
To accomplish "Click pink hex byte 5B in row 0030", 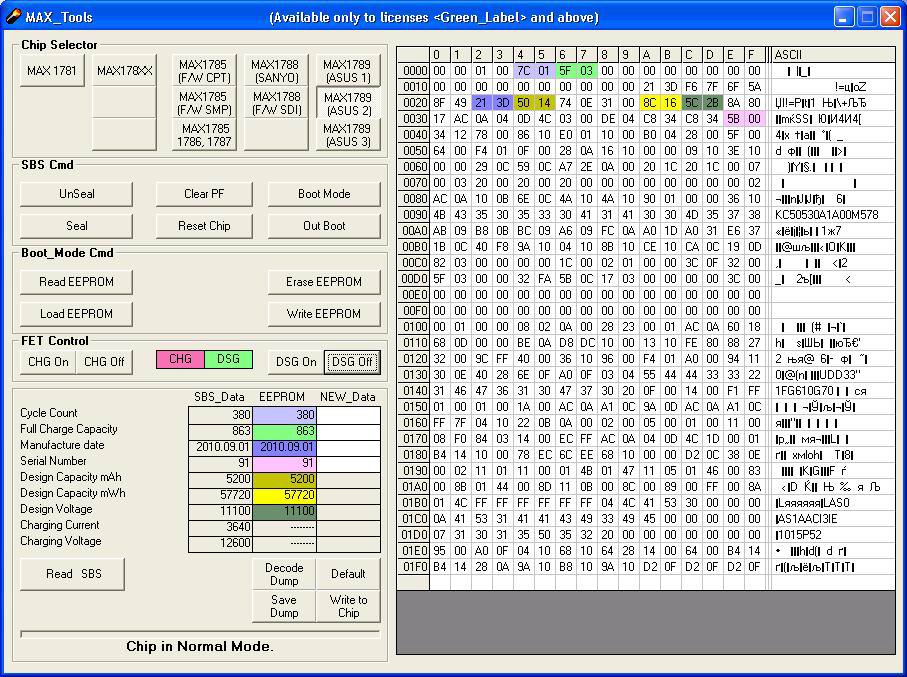I will click(733, 119).
